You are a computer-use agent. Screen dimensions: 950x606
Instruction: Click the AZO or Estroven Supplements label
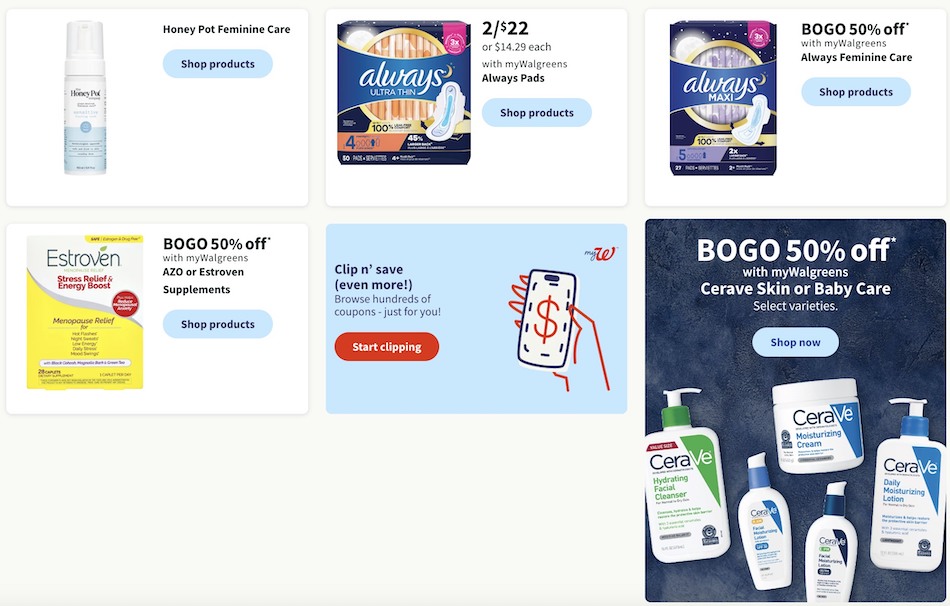(x=204, y=281)
